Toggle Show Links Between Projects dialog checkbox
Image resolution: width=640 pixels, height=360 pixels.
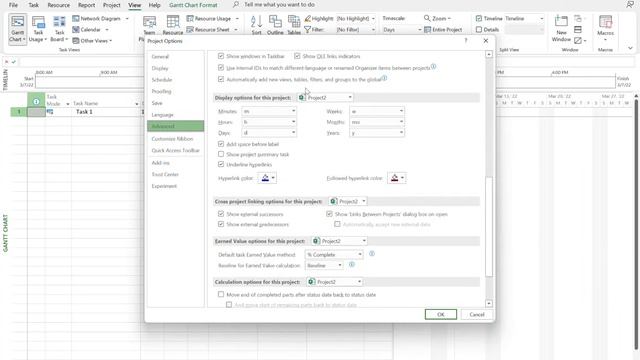329,214
